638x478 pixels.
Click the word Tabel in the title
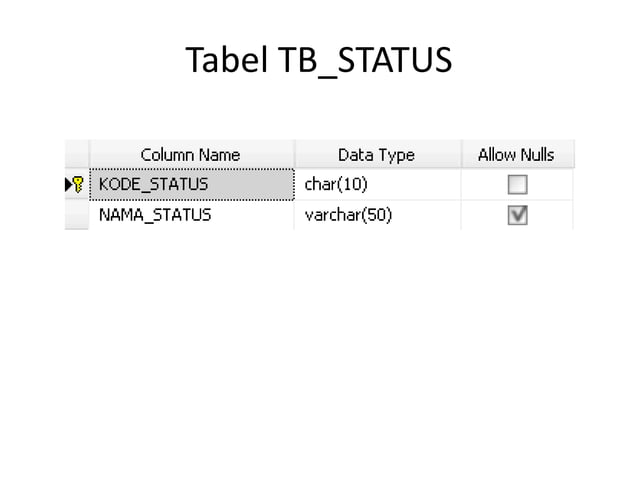click(222, 62)
